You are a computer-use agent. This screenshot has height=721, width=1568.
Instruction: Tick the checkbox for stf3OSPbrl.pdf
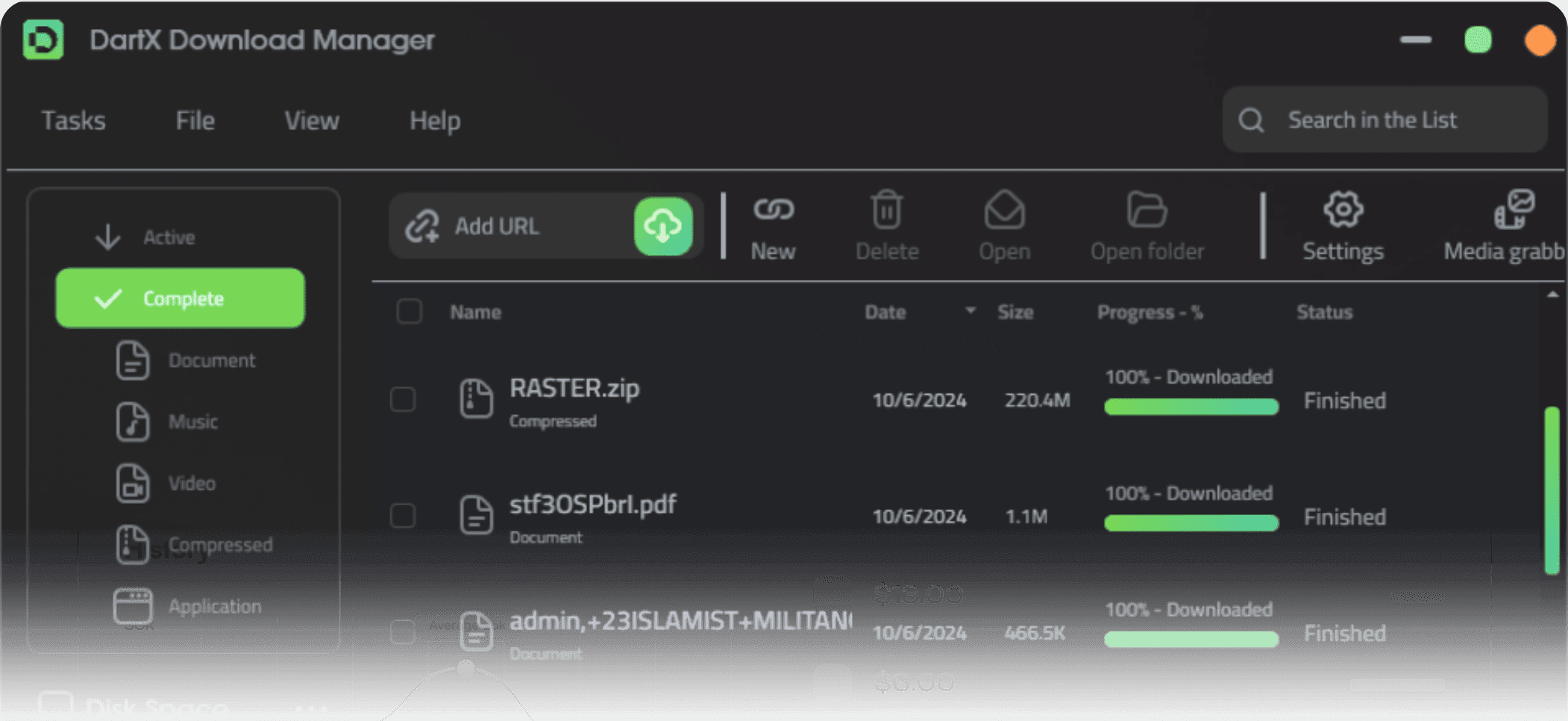point(403,516)
